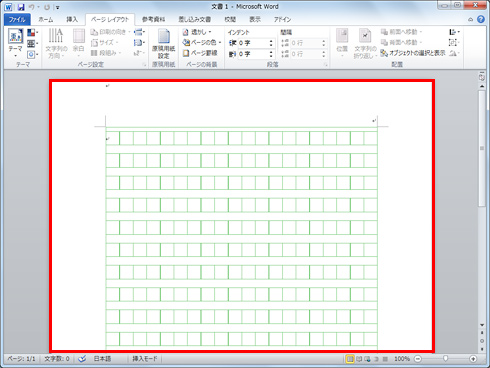Viewport: 490px width, 368px height.
Task: Open the テーマ (Themes) gallery button
Action: (x=15, y=43)
